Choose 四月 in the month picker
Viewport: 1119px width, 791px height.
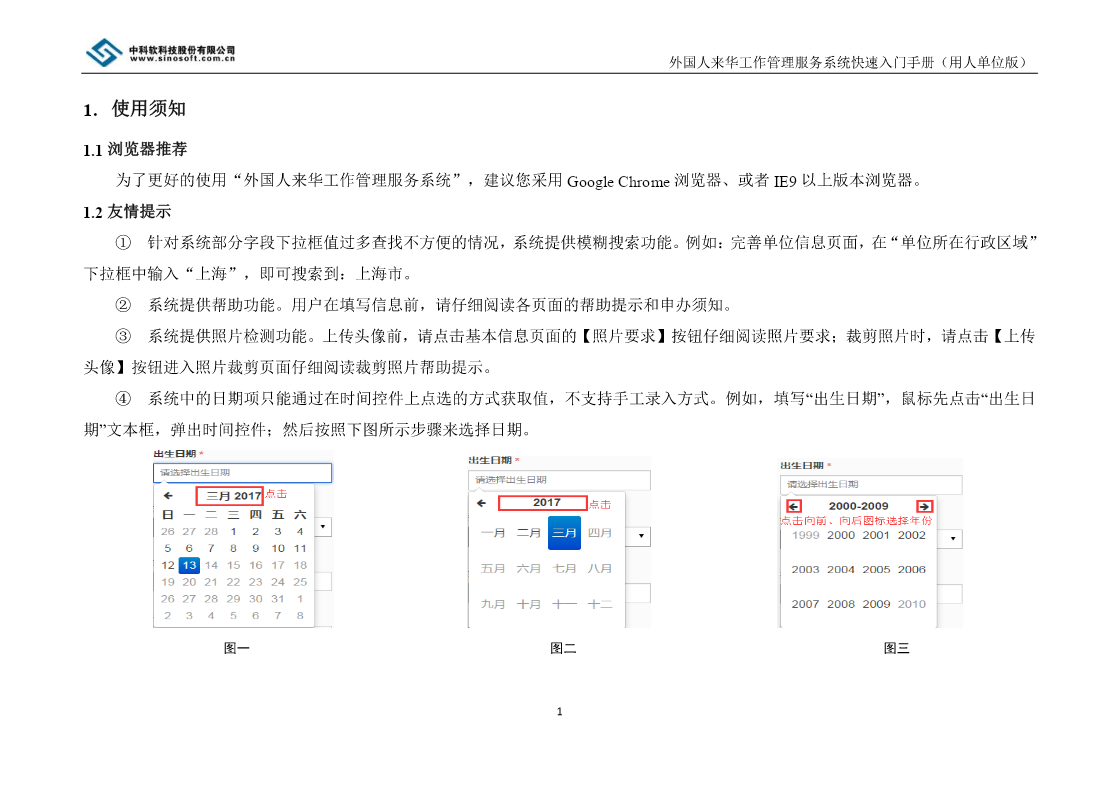click(600, 533)
